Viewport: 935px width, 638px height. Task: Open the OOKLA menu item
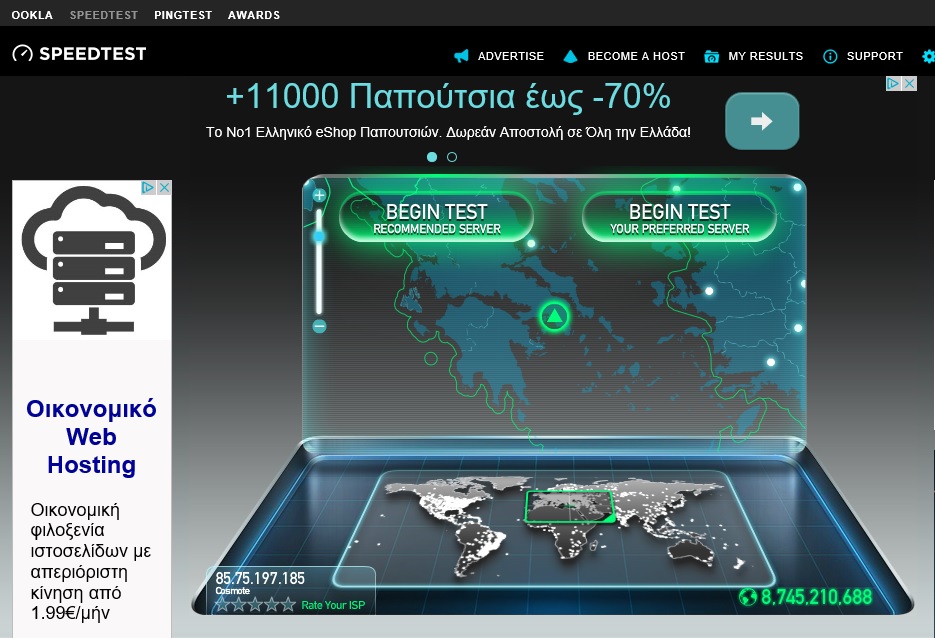(31, 15)
